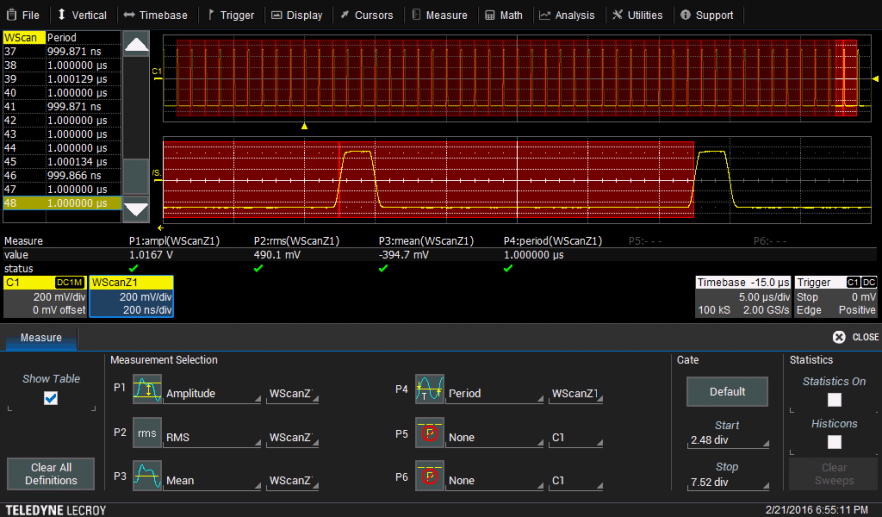The height and width of the screenshot is (517, 882).
Task: Click the gate Default button
Action: click(727, 392)
